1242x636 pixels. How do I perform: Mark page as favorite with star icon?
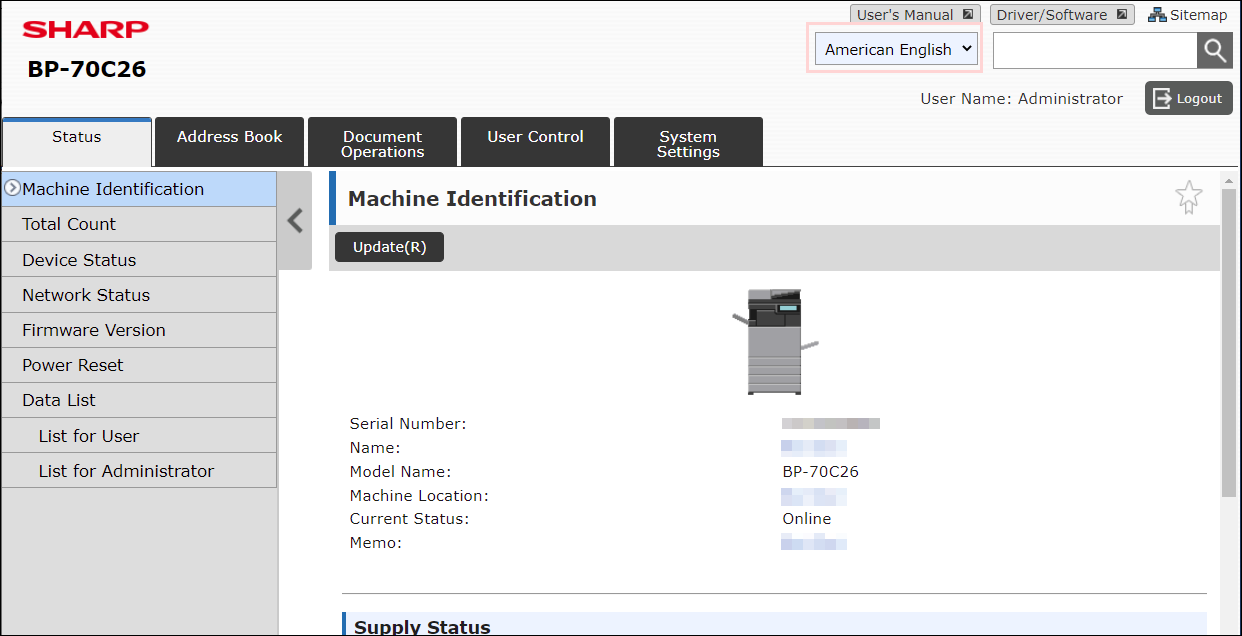pos(1188,198)
